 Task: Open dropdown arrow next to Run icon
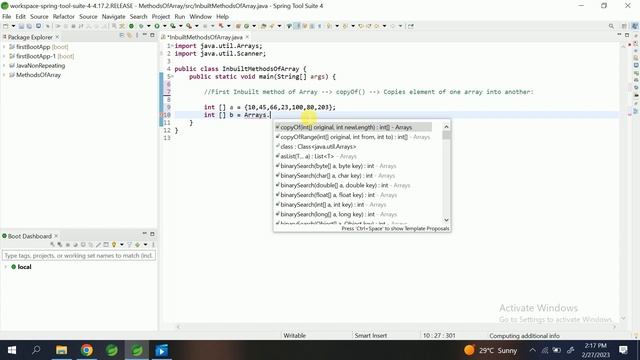[x=164, y=26]
